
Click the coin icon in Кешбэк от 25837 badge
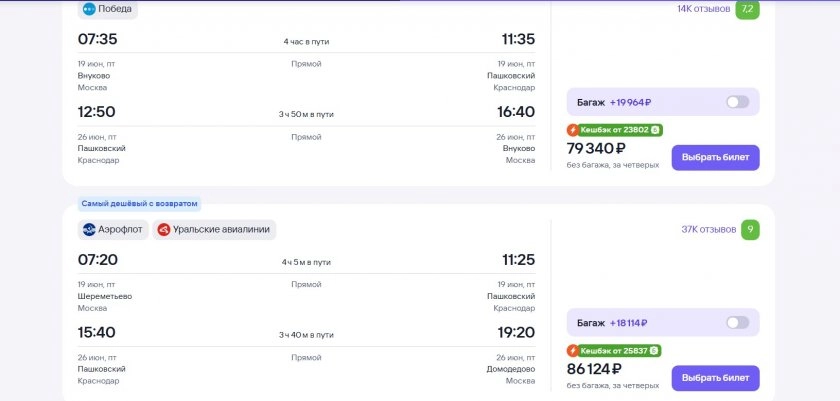pyautogui.click(x=655, y=351)
